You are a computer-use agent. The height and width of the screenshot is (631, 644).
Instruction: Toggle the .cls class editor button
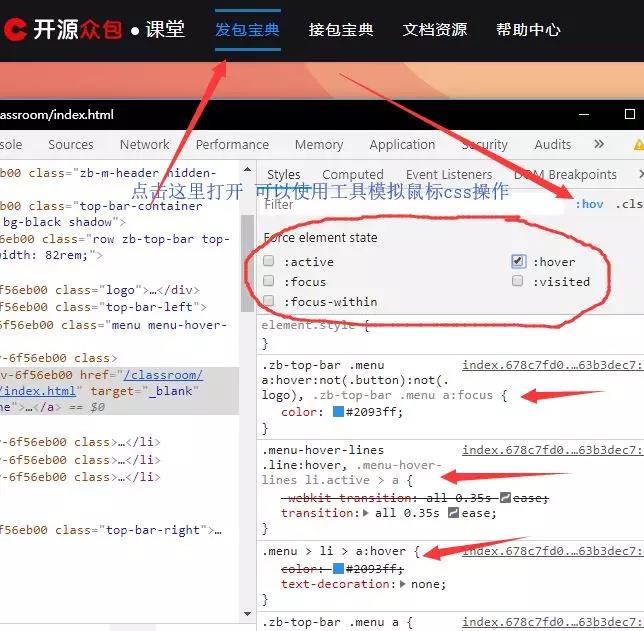(629, 204)
